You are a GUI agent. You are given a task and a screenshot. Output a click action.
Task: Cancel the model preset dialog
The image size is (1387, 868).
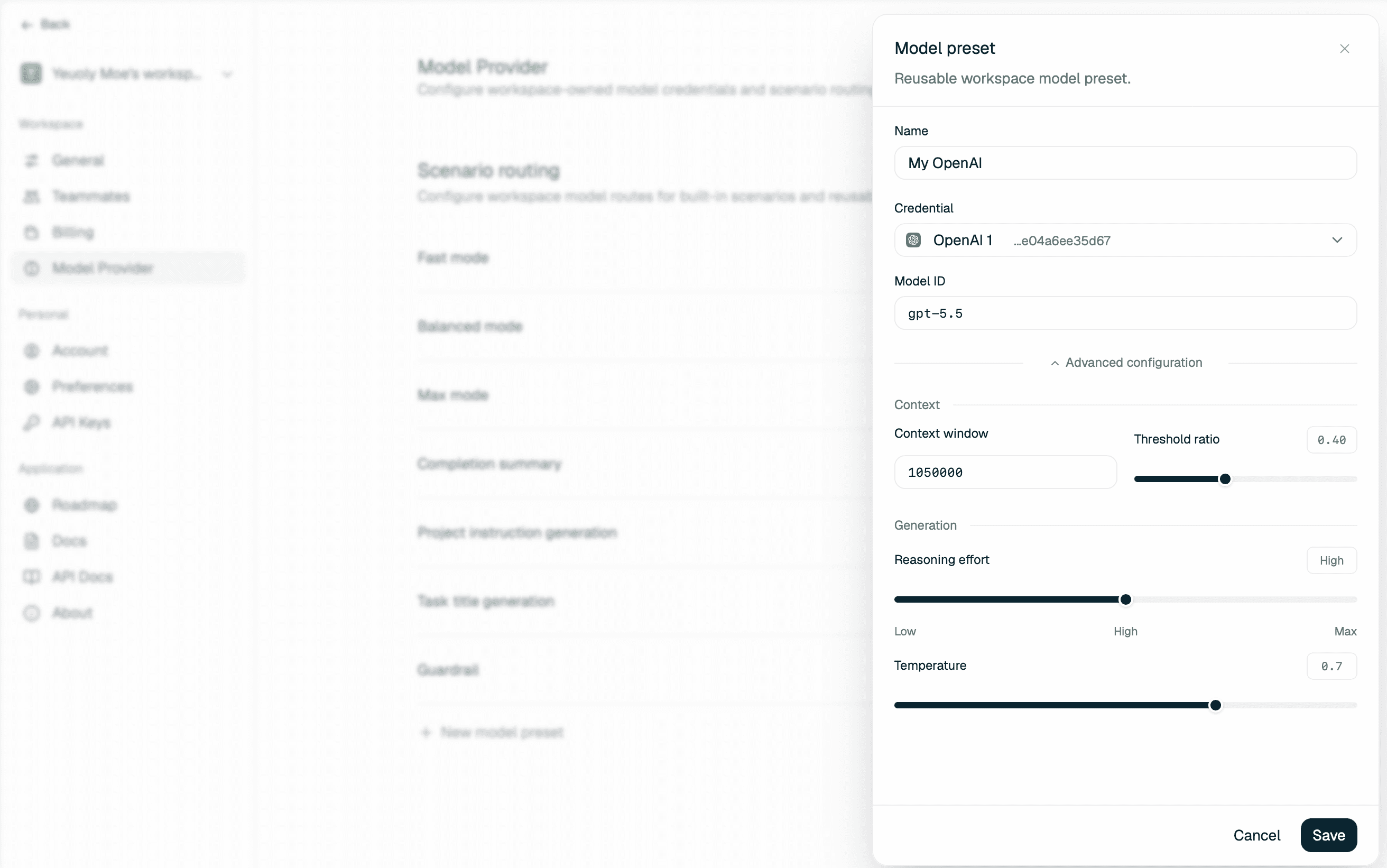click(x=1256, y=835)
